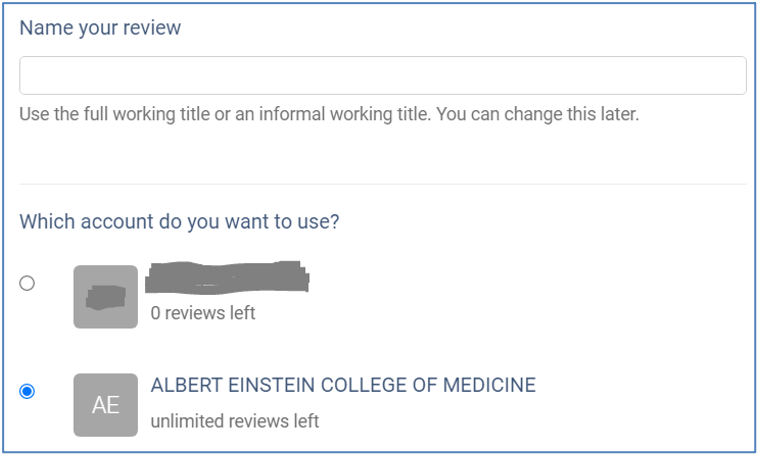This screenshot has width=758, height=456.
Task: Click the selected blue radio beside the AE avatar
Action: click(27, 391)
